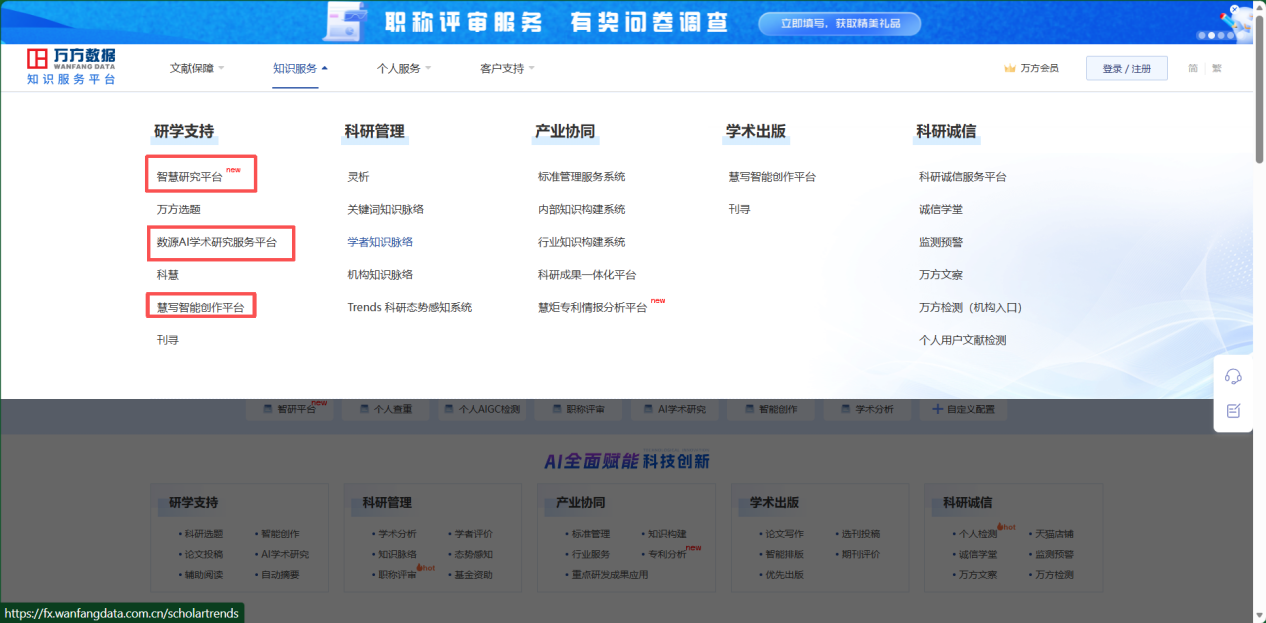Screen dimensions: 1266x623
Task: Click the 研学支持 menu column heading
Action: (184, 131)
